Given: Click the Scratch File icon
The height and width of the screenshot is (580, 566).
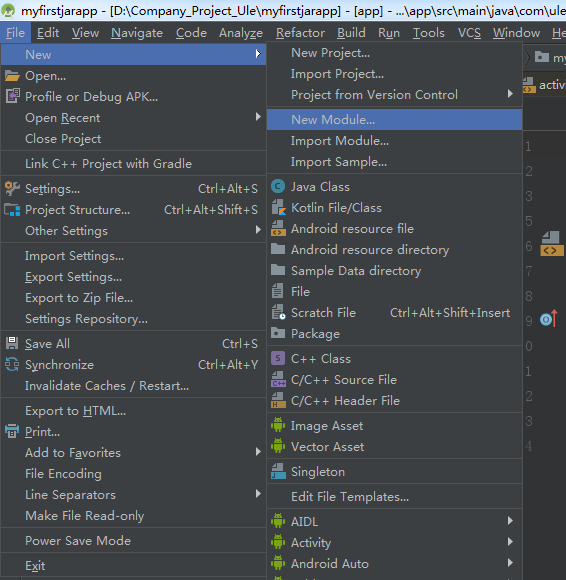Looking at the screenshot, I should (279, 312).
